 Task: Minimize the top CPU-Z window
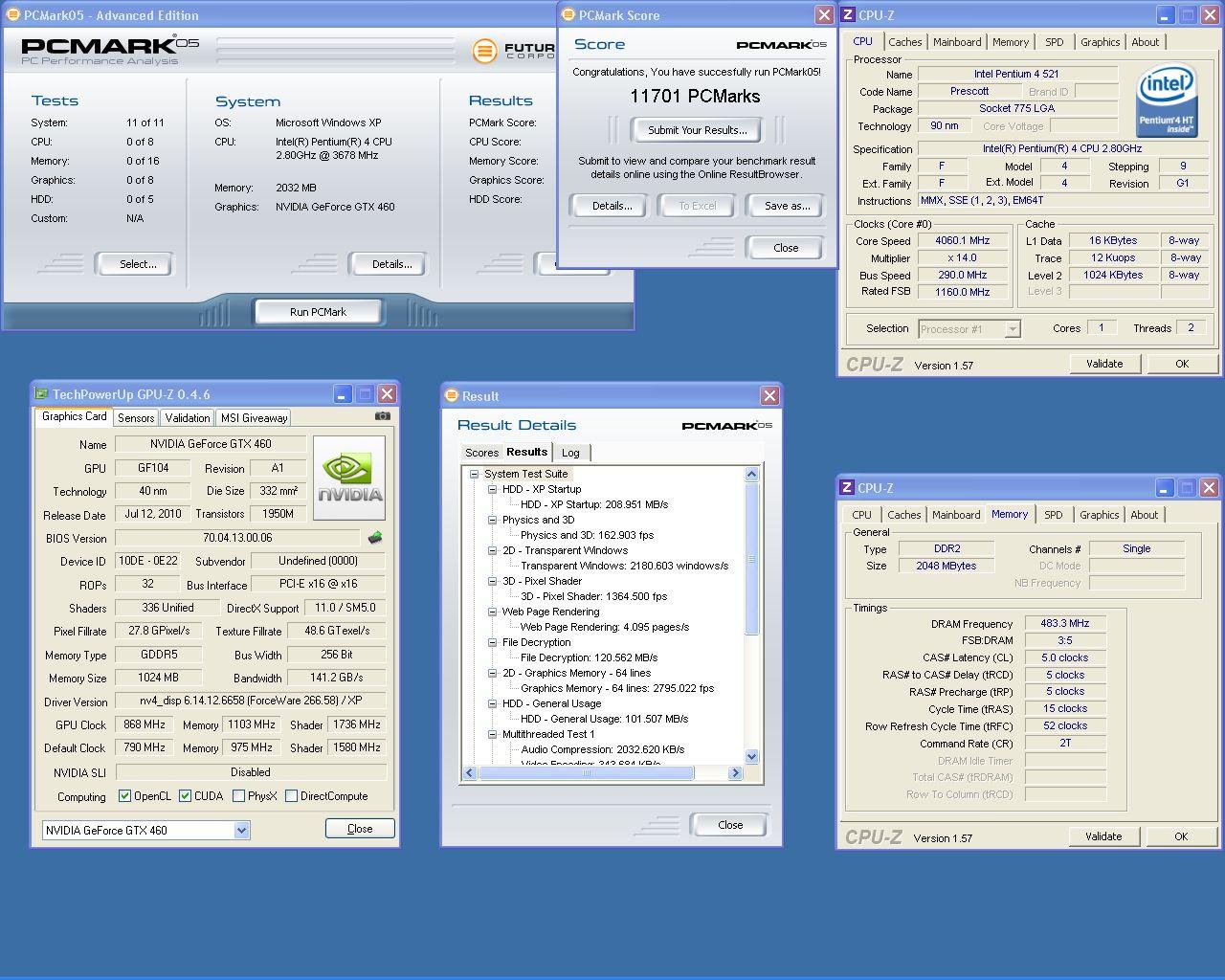click(1165, 15)
